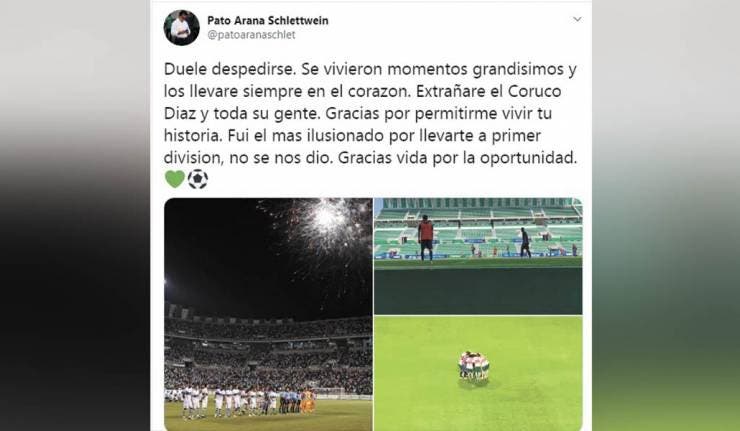Click the opening words "Duele despedirse"
The image size is (740, 431).
point(230,69)
